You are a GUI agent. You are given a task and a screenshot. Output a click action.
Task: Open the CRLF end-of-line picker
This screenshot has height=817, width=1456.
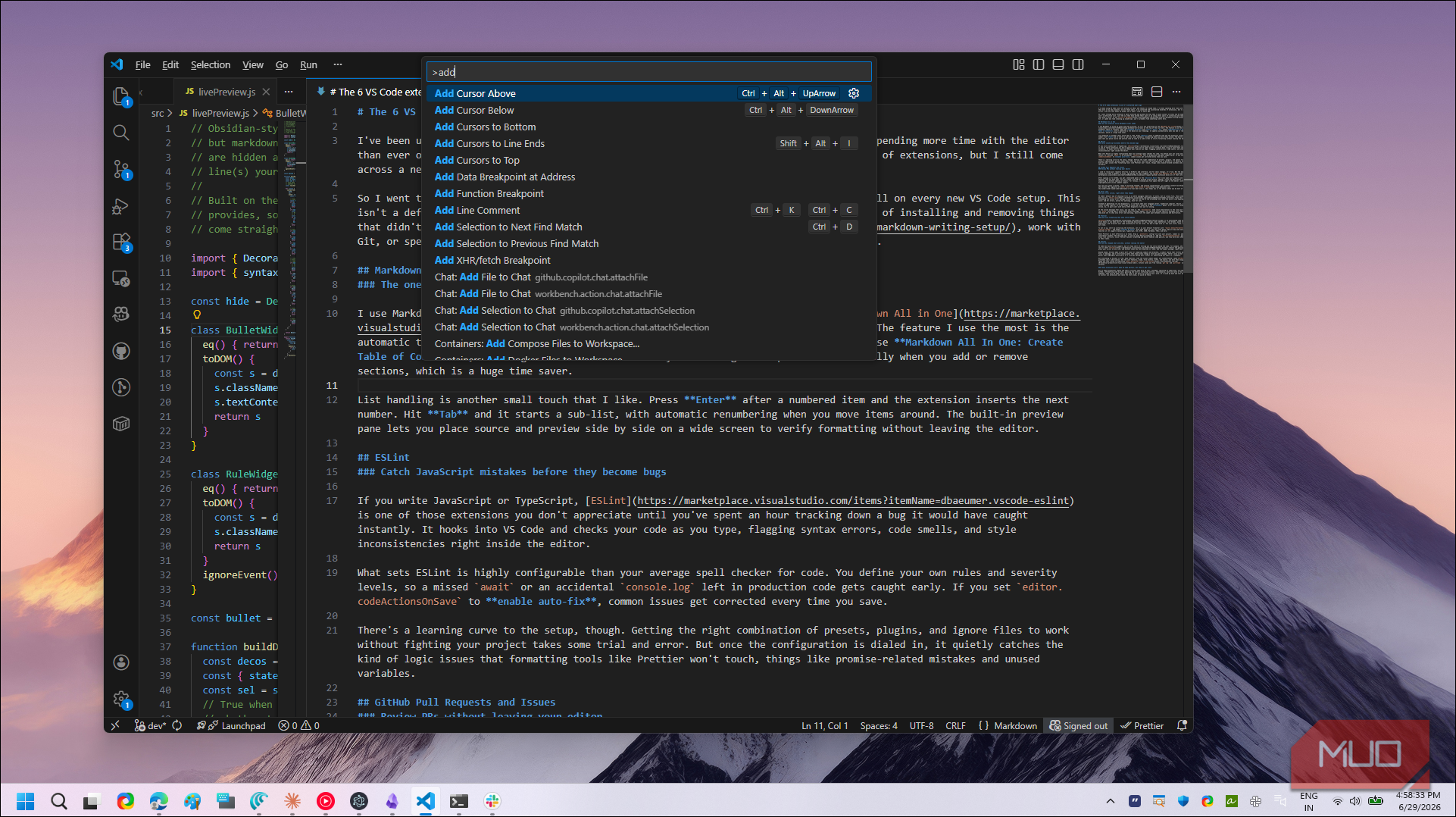pyautogui.click(x=955, y=725)
